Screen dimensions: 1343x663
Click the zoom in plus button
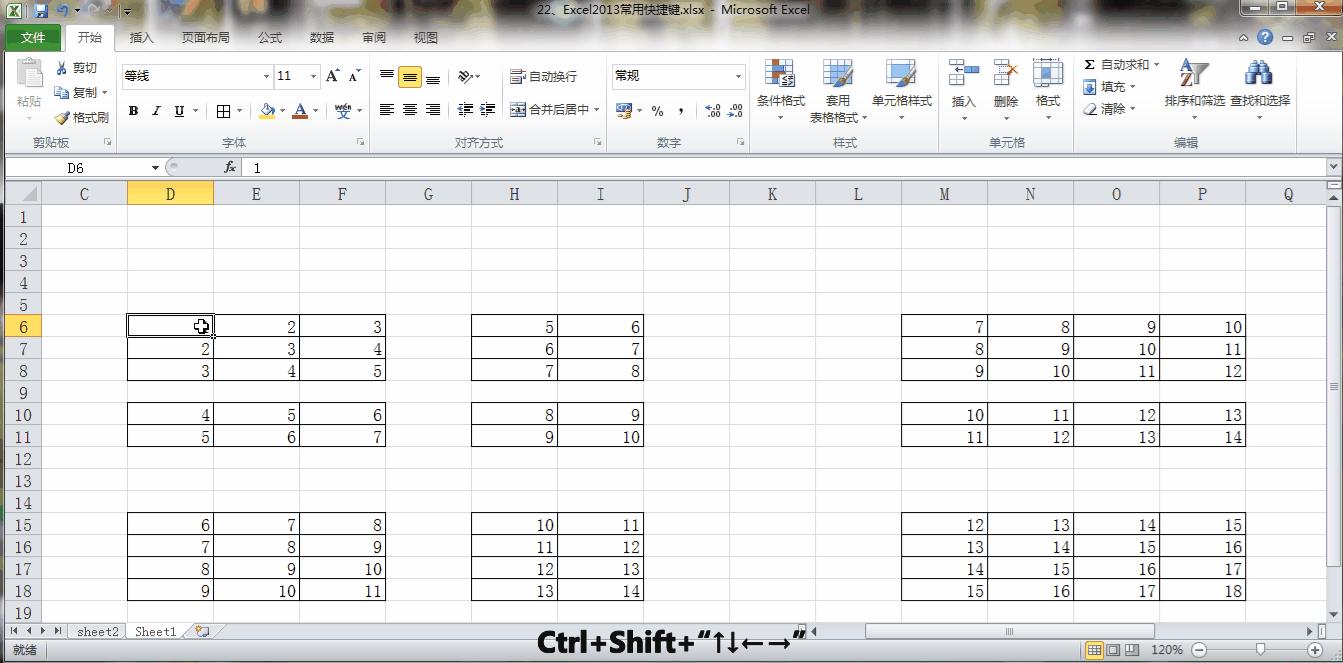pyautogui.click(x=1315, y=650)
